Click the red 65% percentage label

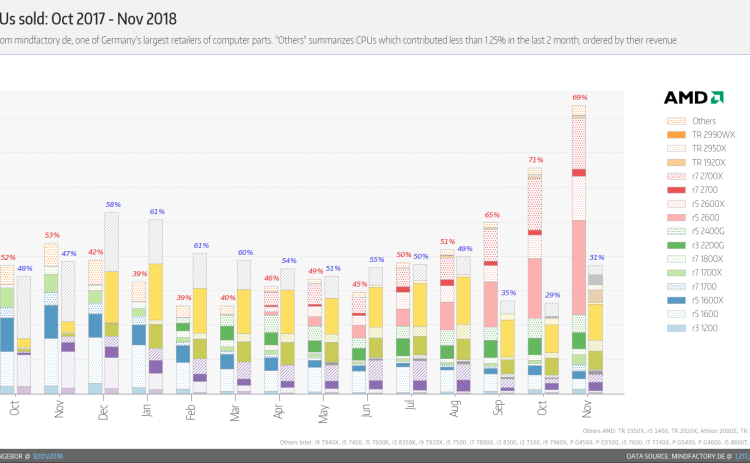click(492, 215)
